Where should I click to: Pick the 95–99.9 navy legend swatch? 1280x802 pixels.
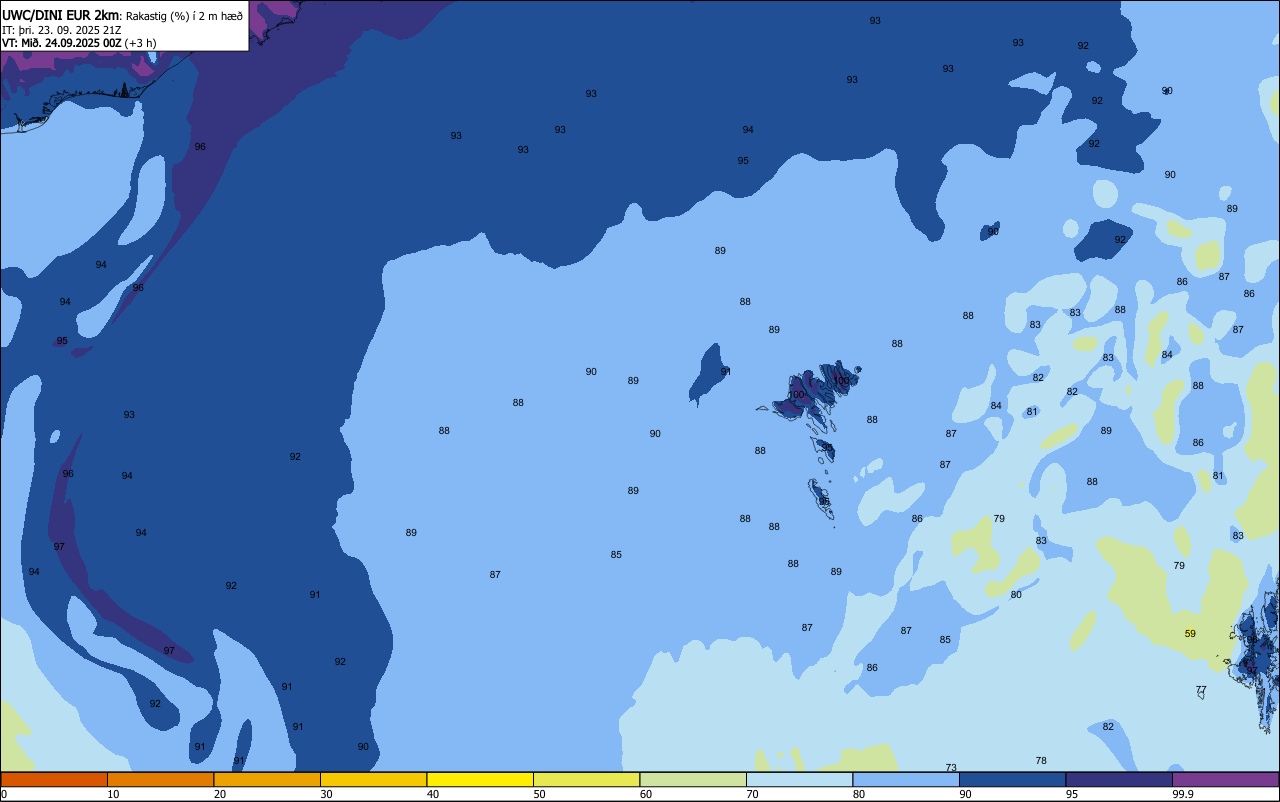(x=1119, y=779)
